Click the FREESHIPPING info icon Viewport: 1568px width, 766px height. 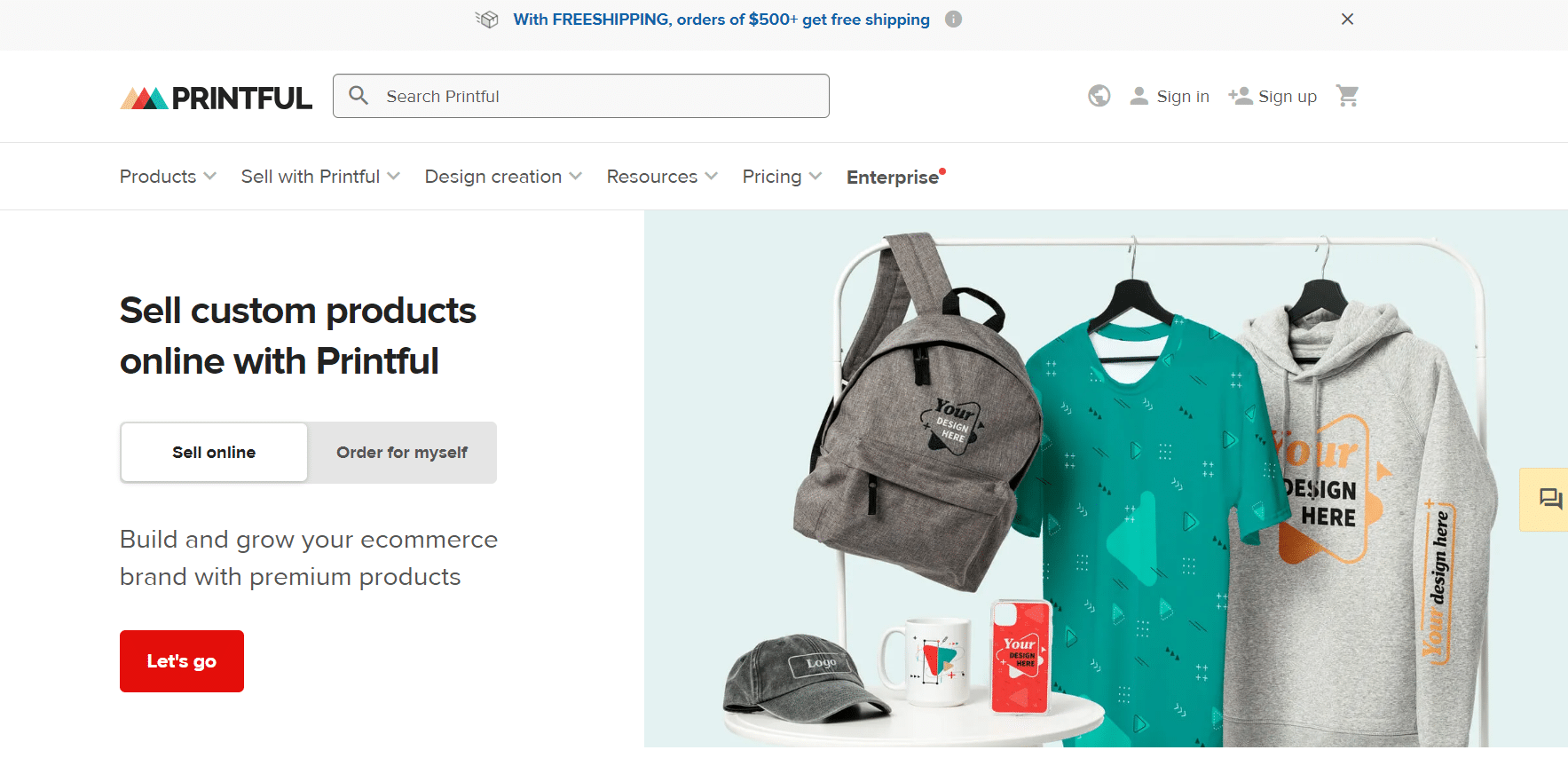pos(954,19)
